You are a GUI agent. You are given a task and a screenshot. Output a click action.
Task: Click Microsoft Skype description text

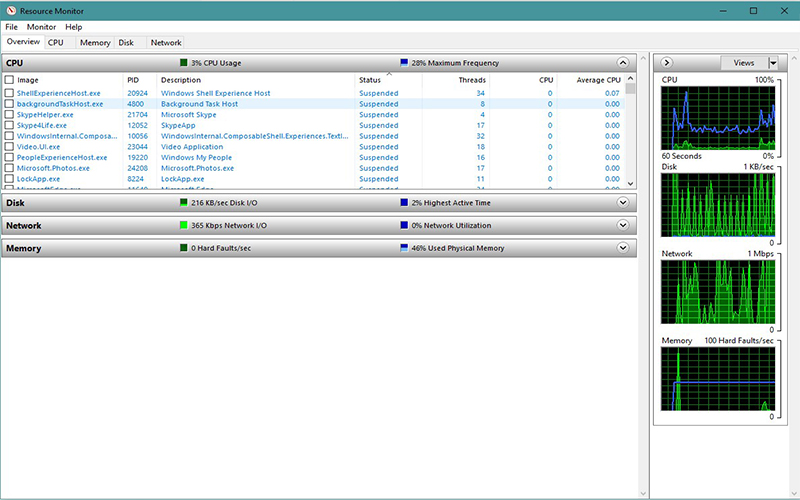[189, 114]
